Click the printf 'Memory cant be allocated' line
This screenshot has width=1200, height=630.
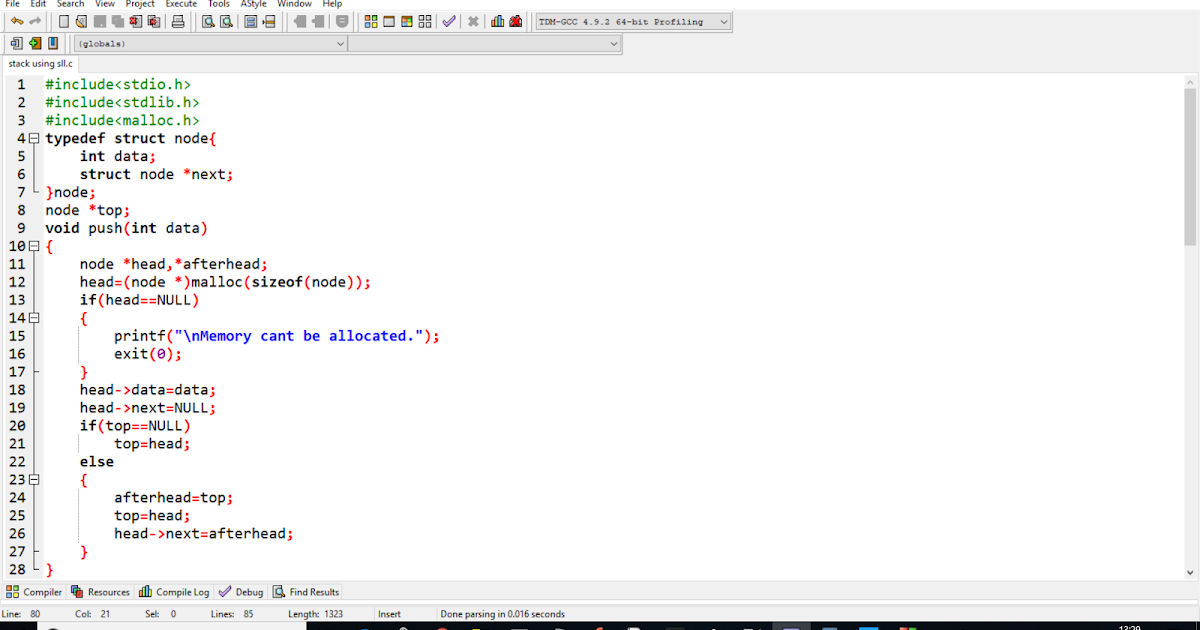pyautogui.click(x=277, y=336)
